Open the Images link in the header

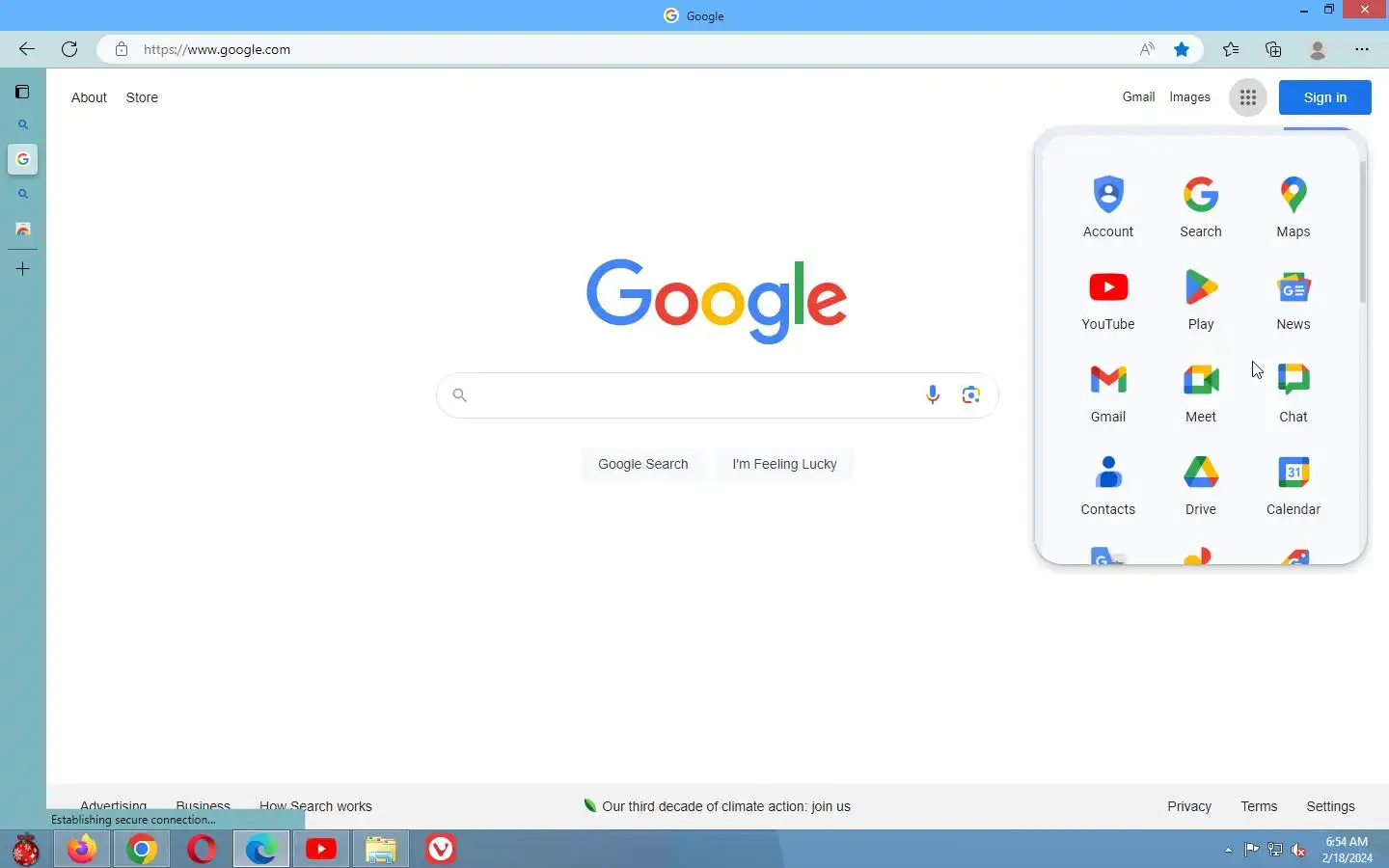[1189, 97]
